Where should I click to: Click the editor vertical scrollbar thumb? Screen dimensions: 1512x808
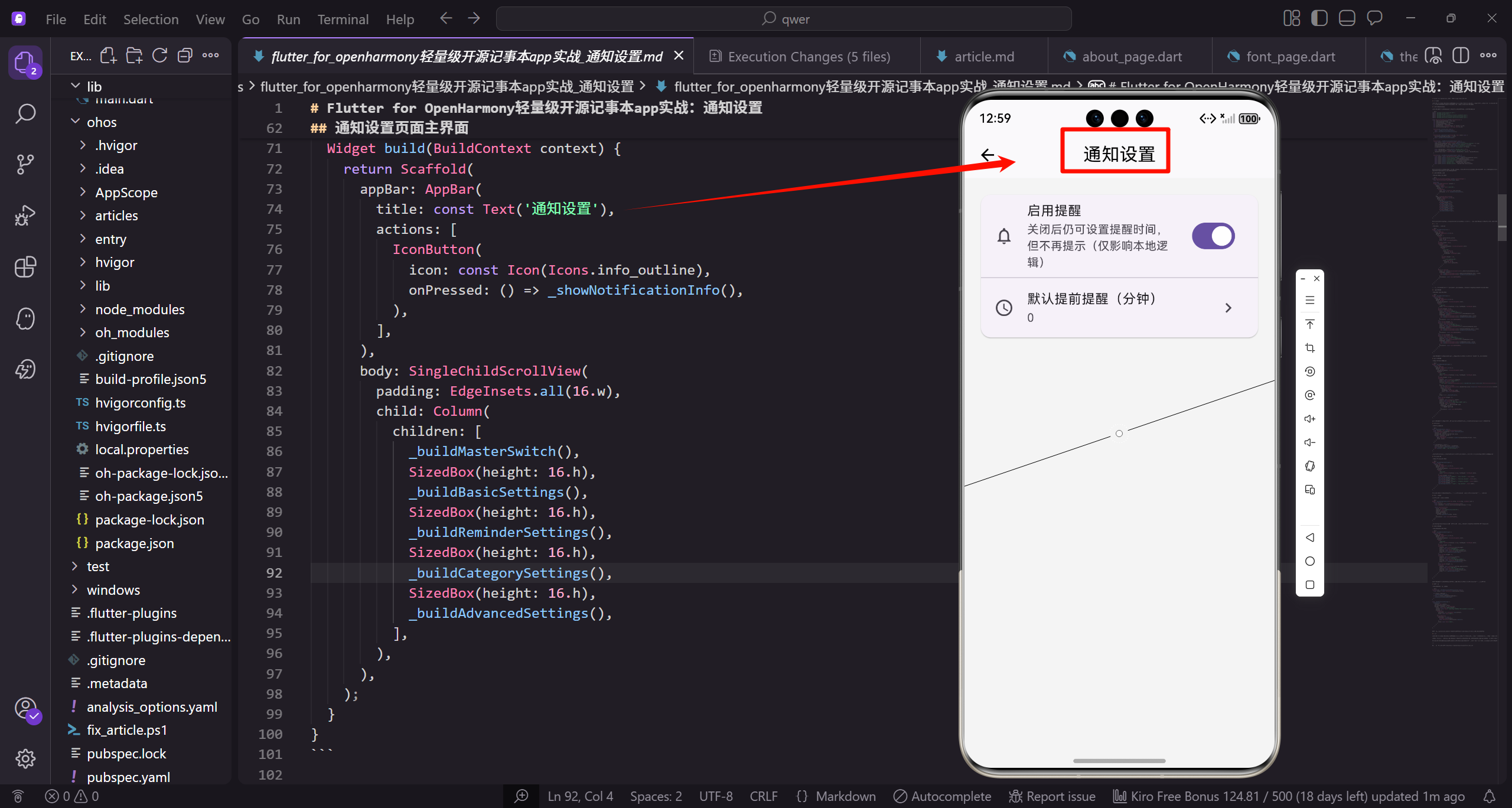click(1502, 217)
